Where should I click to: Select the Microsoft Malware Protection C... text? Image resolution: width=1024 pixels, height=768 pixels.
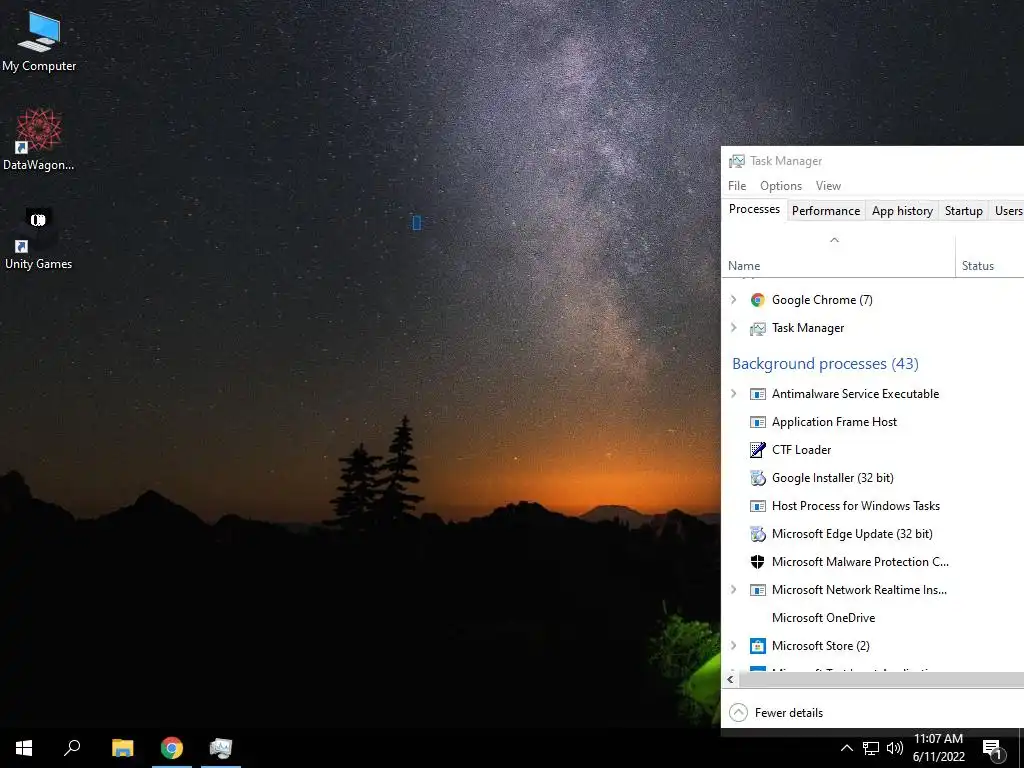point(860,562)
